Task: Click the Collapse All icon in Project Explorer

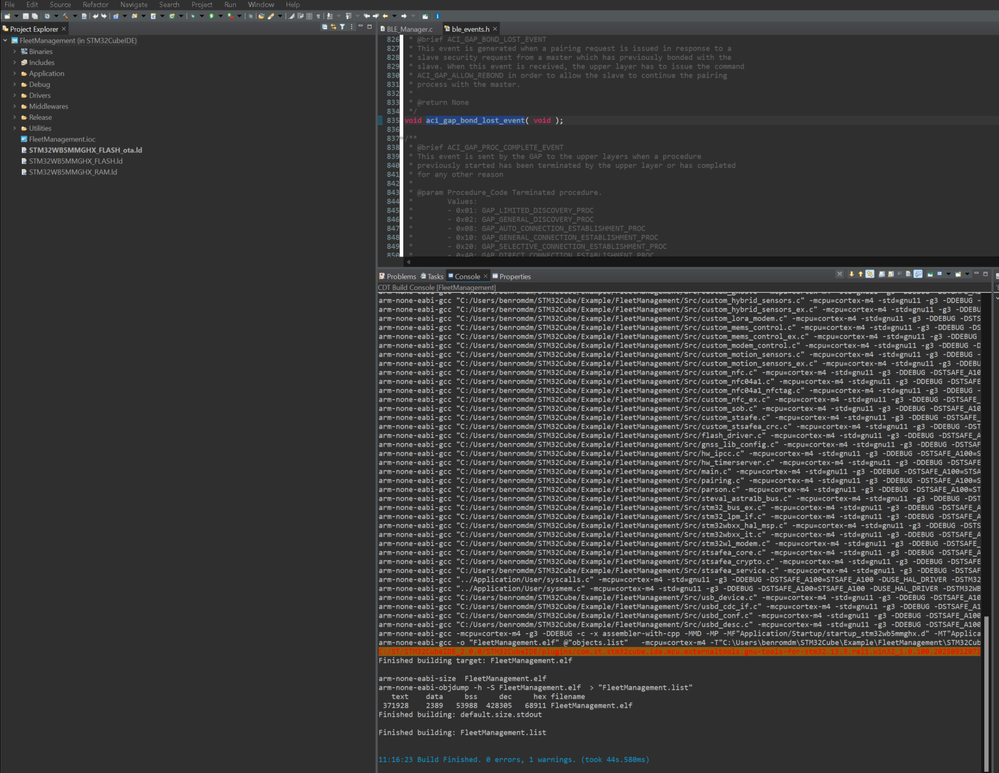Action: click(x=324, y=28)
